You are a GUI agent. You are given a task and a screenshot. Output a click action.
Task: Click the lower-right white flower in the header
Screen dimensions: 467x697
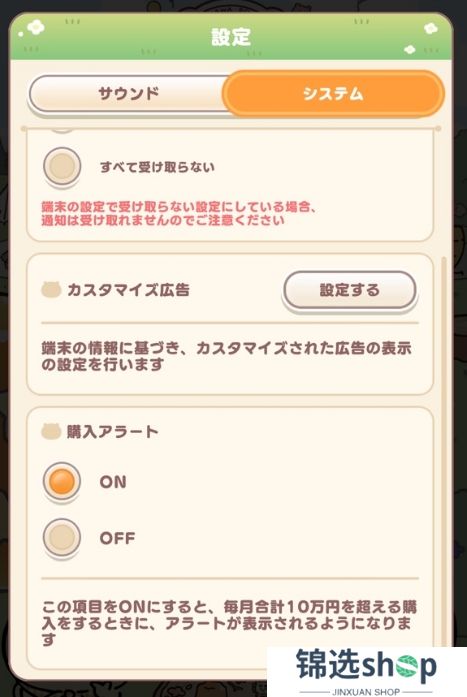(410, 49)
